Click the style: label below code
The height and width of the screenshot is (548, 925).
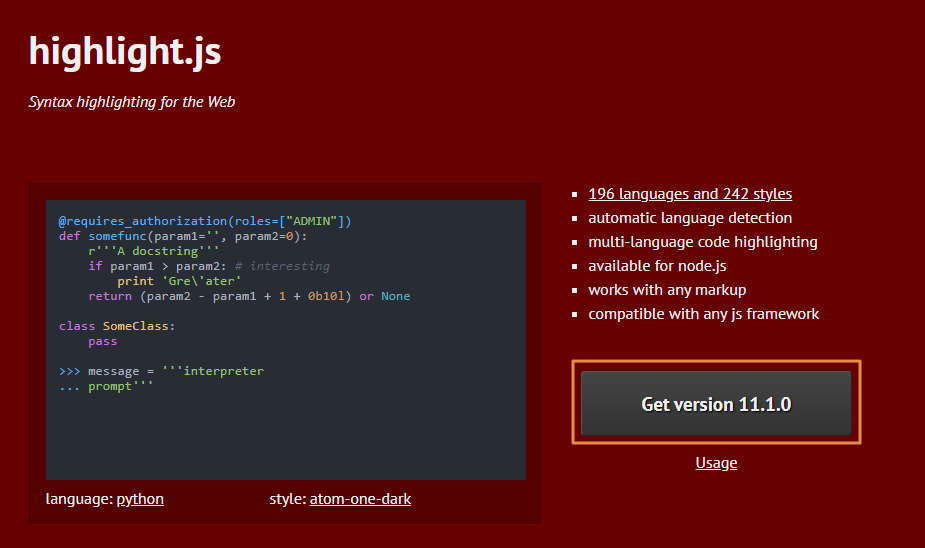tap(287, 499)
